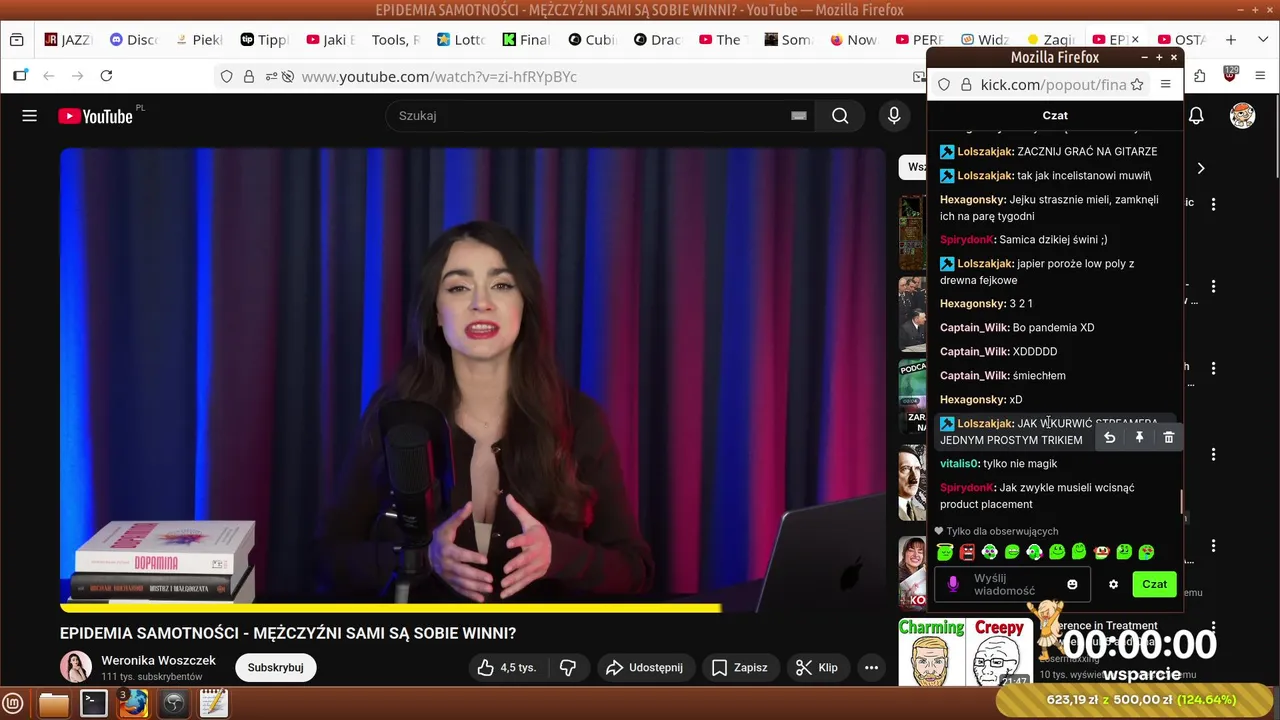Image resolution: width=1280 pixels, height=720 pixels.
Task: Subscribe to Weronika Woszczek channel
Action: [275, 668]
